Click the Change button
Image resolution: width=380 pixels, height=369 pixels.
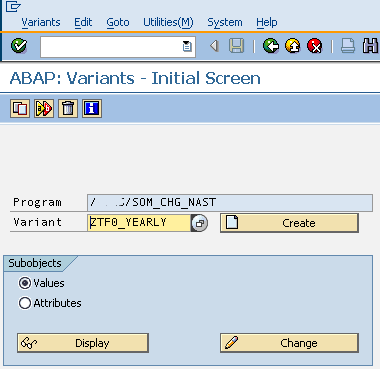(289, 343)
